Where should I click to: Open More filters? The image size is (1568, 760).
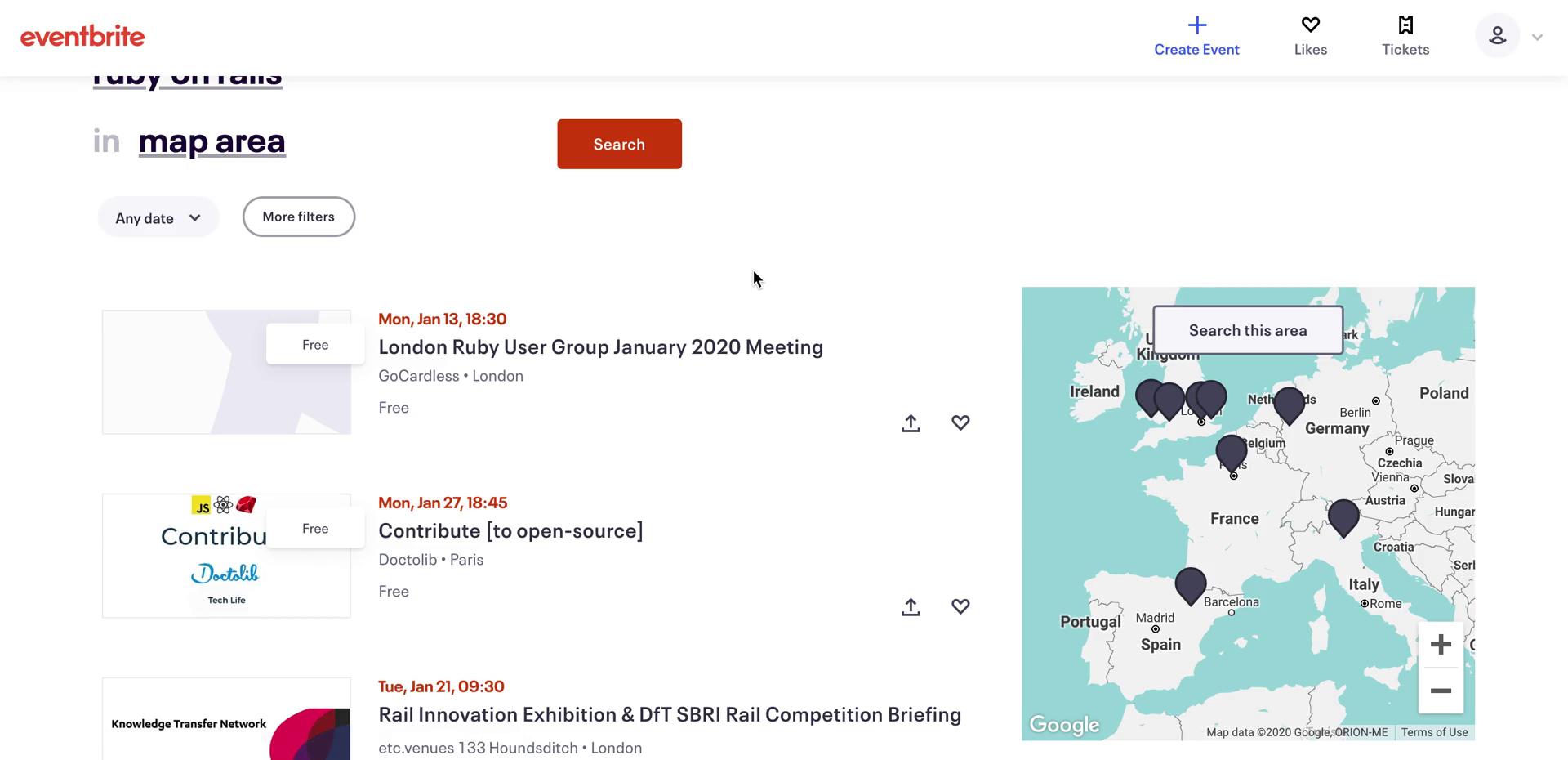(x=299, y=217)
